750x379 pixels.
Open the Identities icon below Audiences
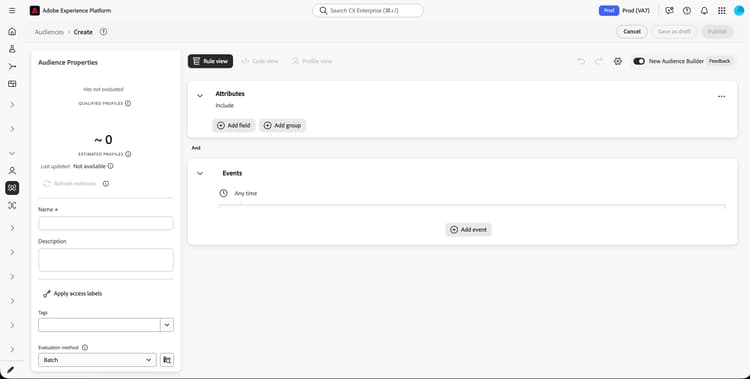tap(12, 205)
